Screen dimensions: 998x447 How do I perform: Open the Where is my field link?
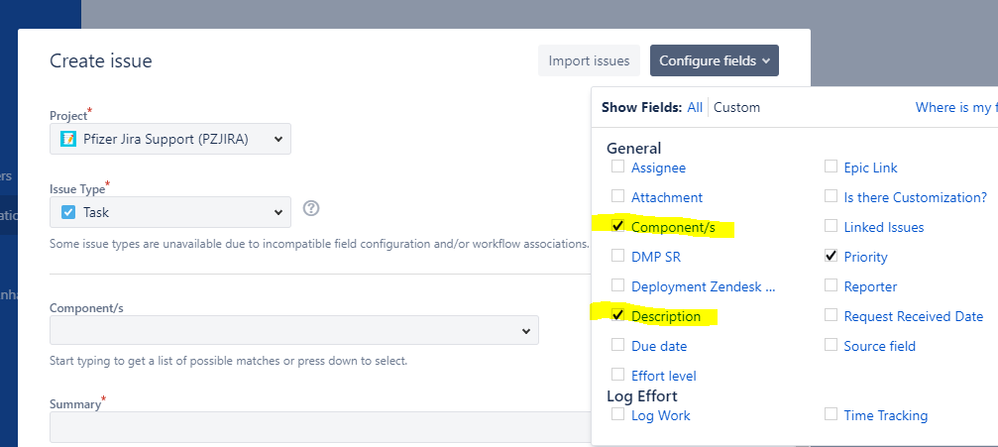(956, 108)
